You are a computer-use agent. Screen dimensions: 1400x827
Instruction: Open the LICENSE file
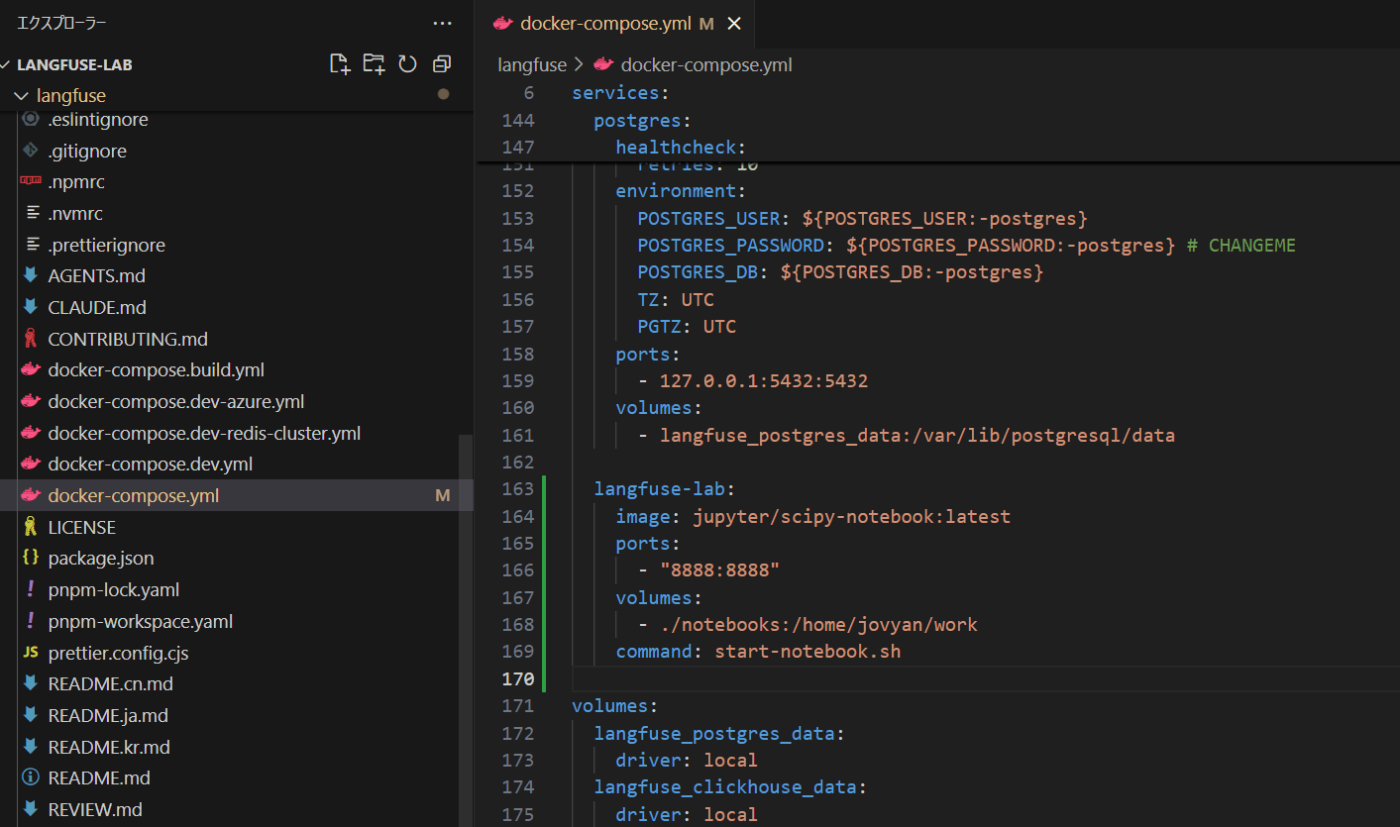[x=81, y=527]
